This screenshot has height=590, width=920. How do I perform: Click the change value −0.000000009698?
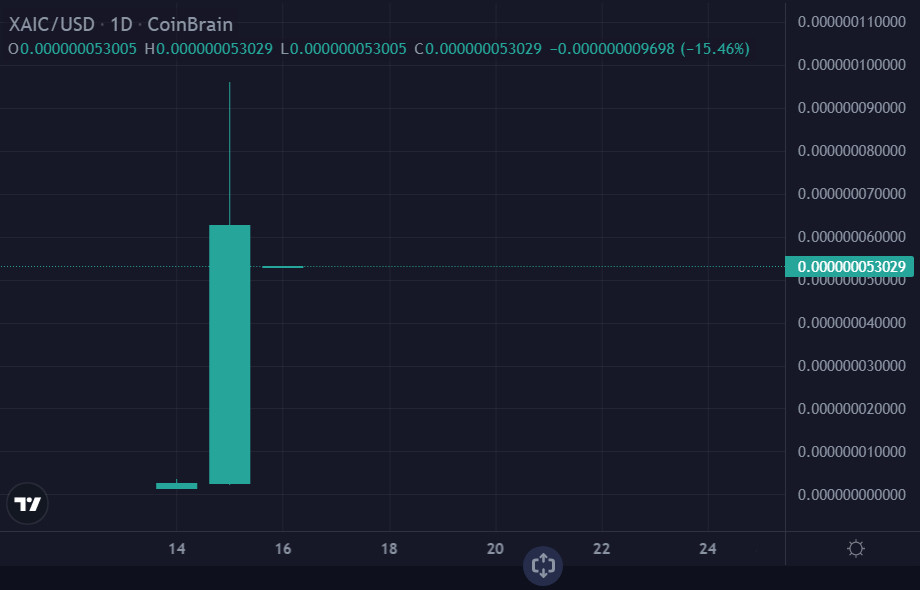point(612,49)
